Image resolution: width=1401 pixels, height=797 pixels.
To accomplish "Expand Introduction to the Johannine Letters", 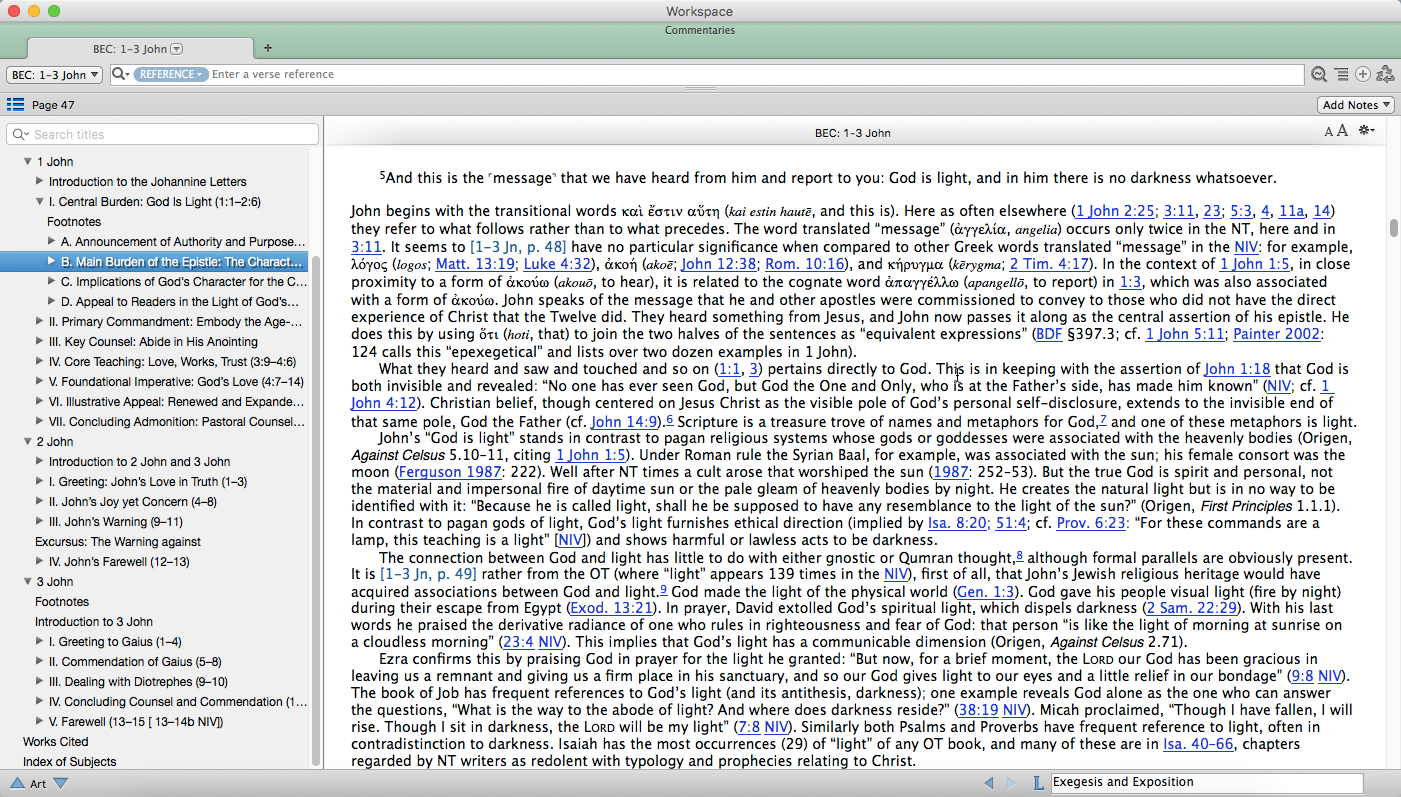I will tap(40, 181).
